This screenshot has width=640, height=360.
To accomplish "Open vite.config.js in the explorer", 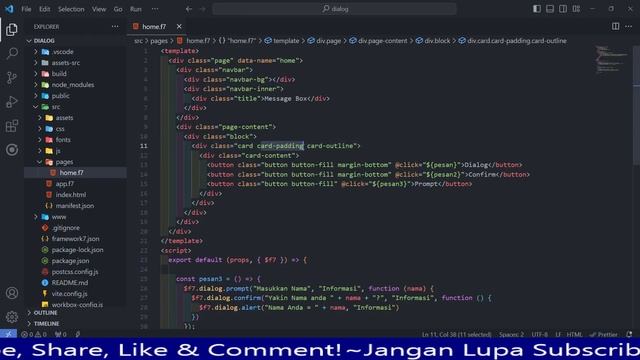I will [x=75, y=293].
